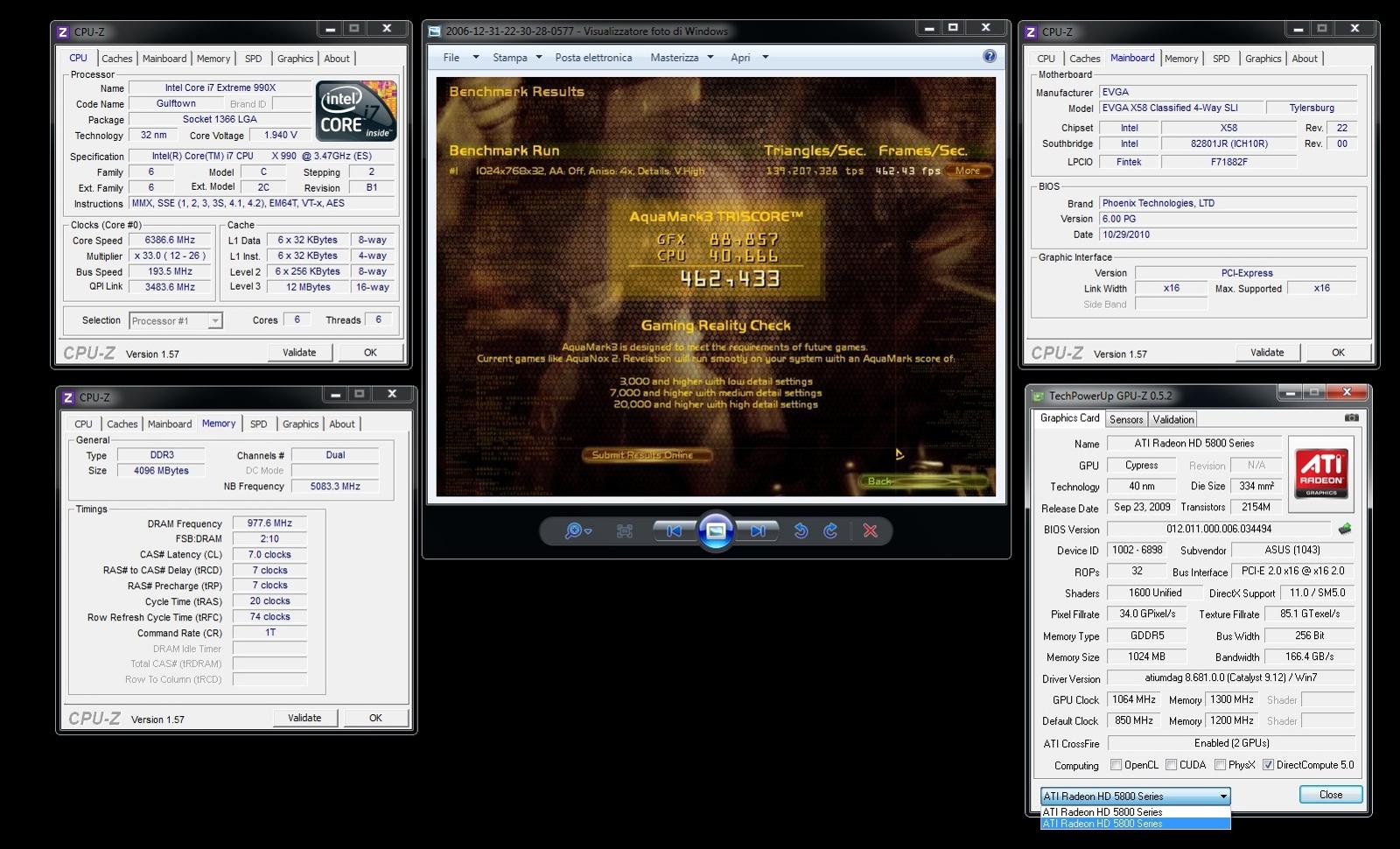1400x849 pixels.
Task: Click OK in CPU-Z processor window
Action: (x=370, y=353)
